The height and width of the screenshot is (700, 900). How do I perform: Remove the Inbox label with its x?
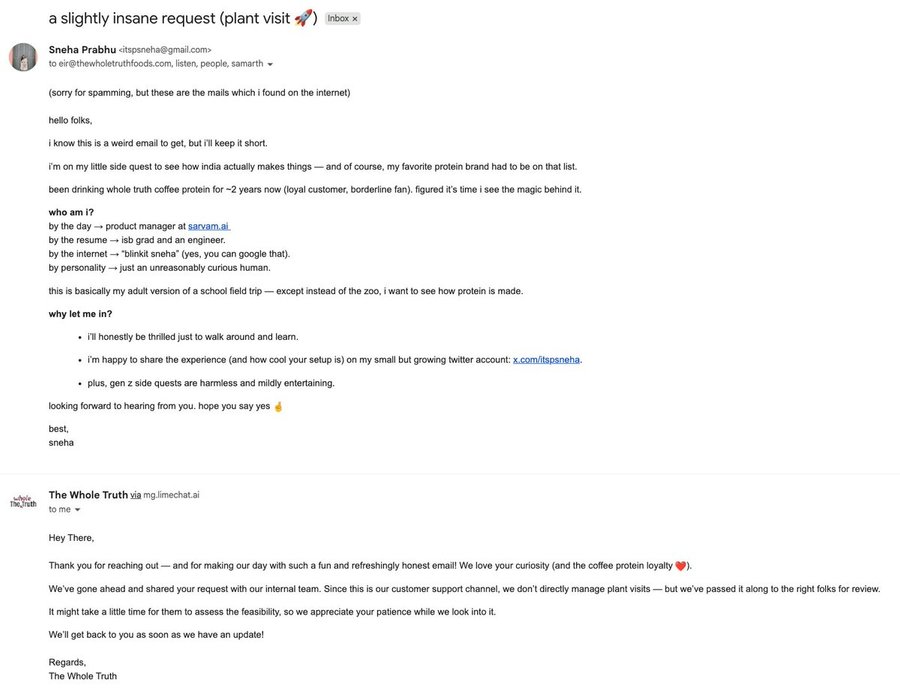[354, 19]
